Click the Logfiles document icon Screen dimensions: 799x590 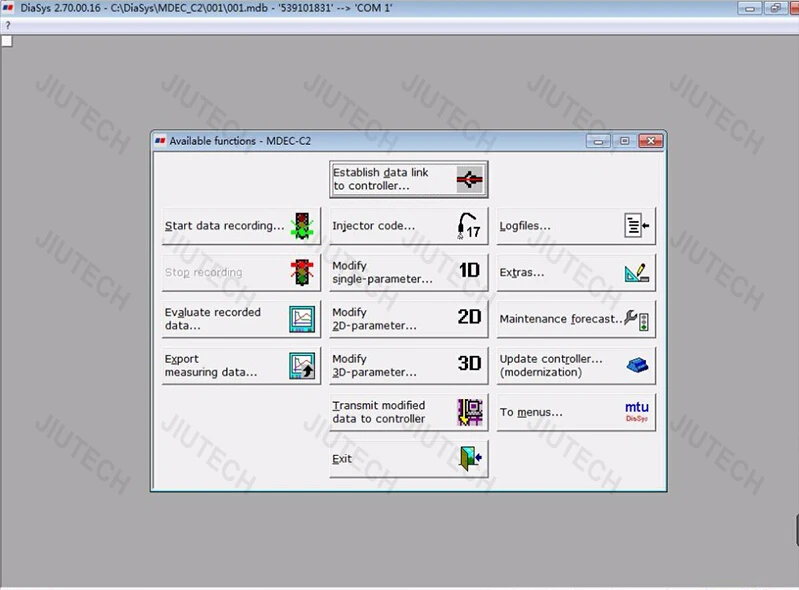pos(637,226)
